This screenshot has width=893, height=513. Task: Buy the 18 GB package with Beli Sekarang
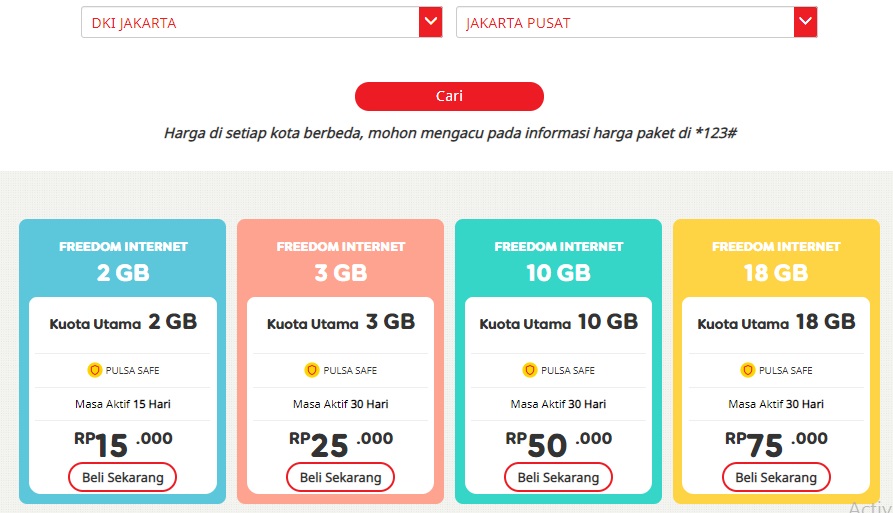pos(776,477)
